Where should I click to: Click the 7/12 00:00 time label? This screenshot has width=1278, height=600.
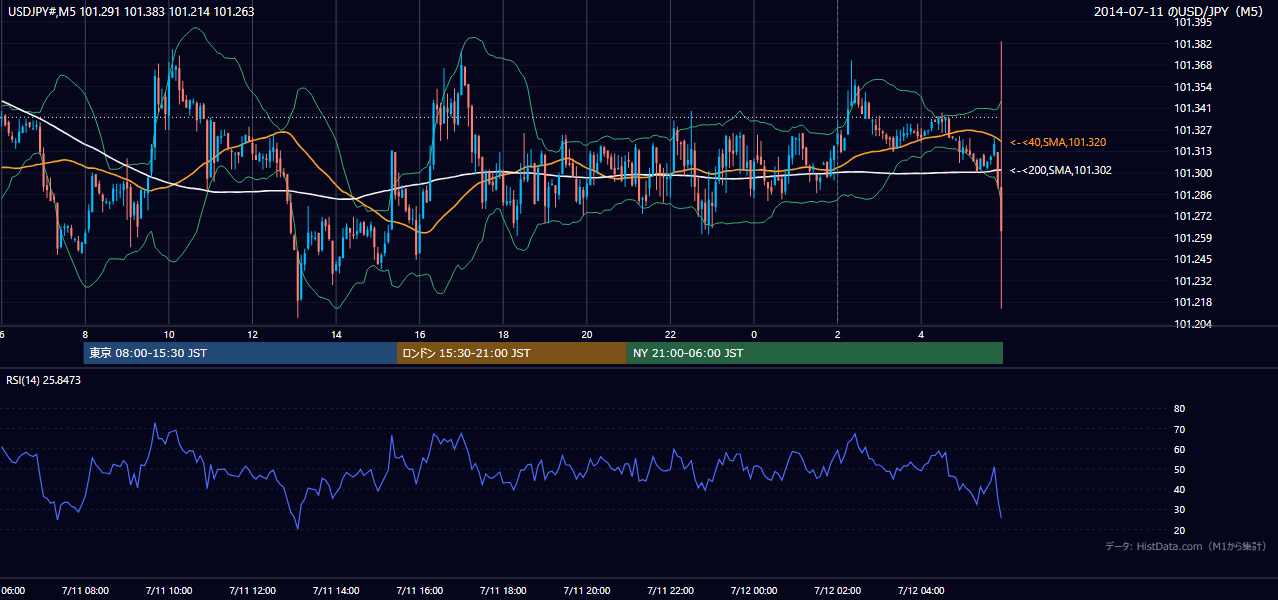754,591
